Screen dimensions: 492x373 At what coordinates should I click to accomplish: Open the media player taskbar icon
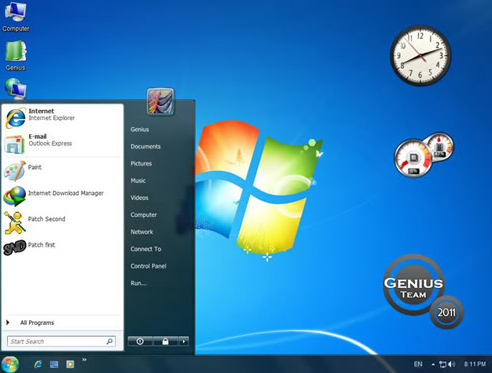tap(70, 364)
